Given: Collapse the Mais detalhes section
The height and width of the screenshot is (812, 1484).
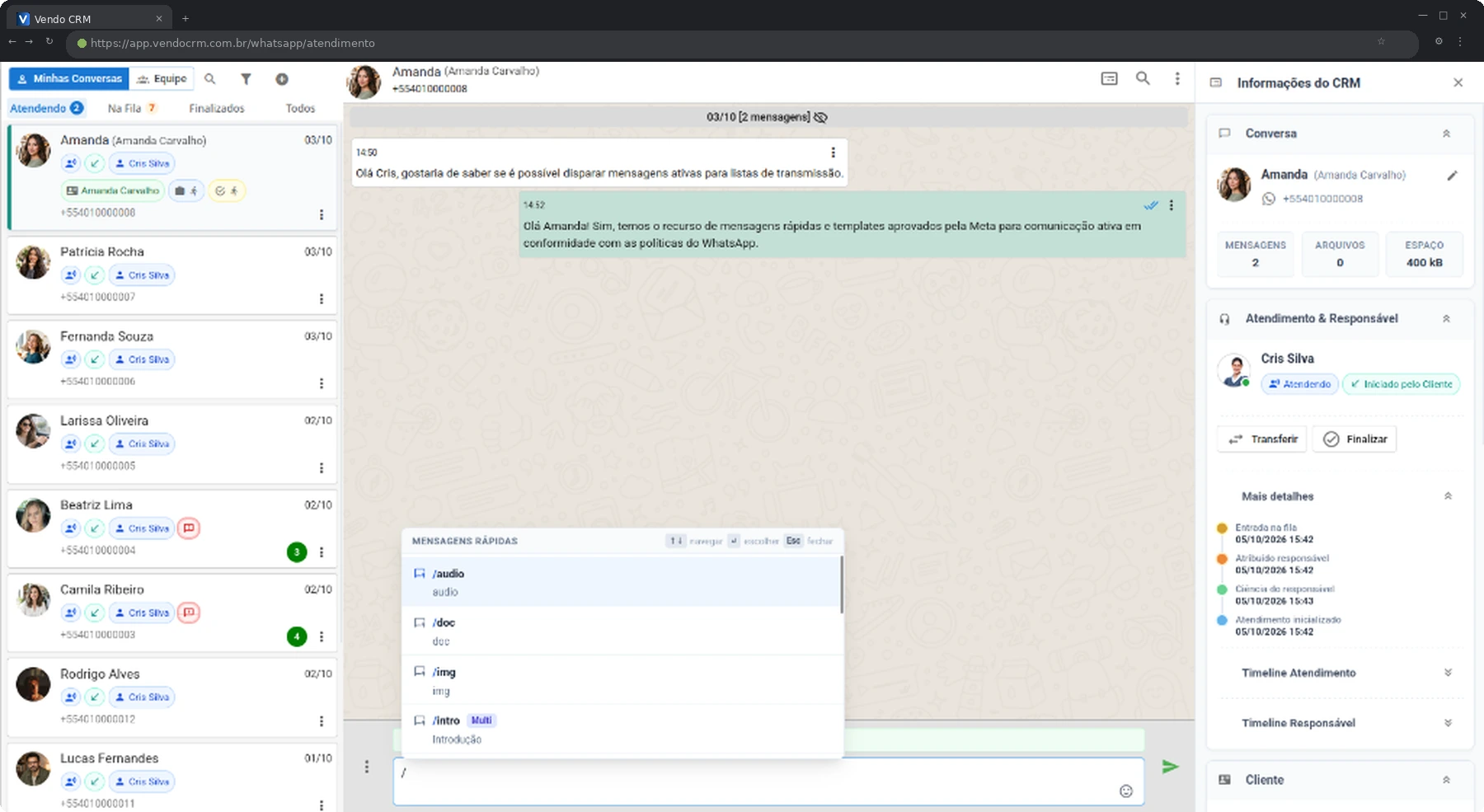Looking at the screenshot, I should click(1448, 496).
